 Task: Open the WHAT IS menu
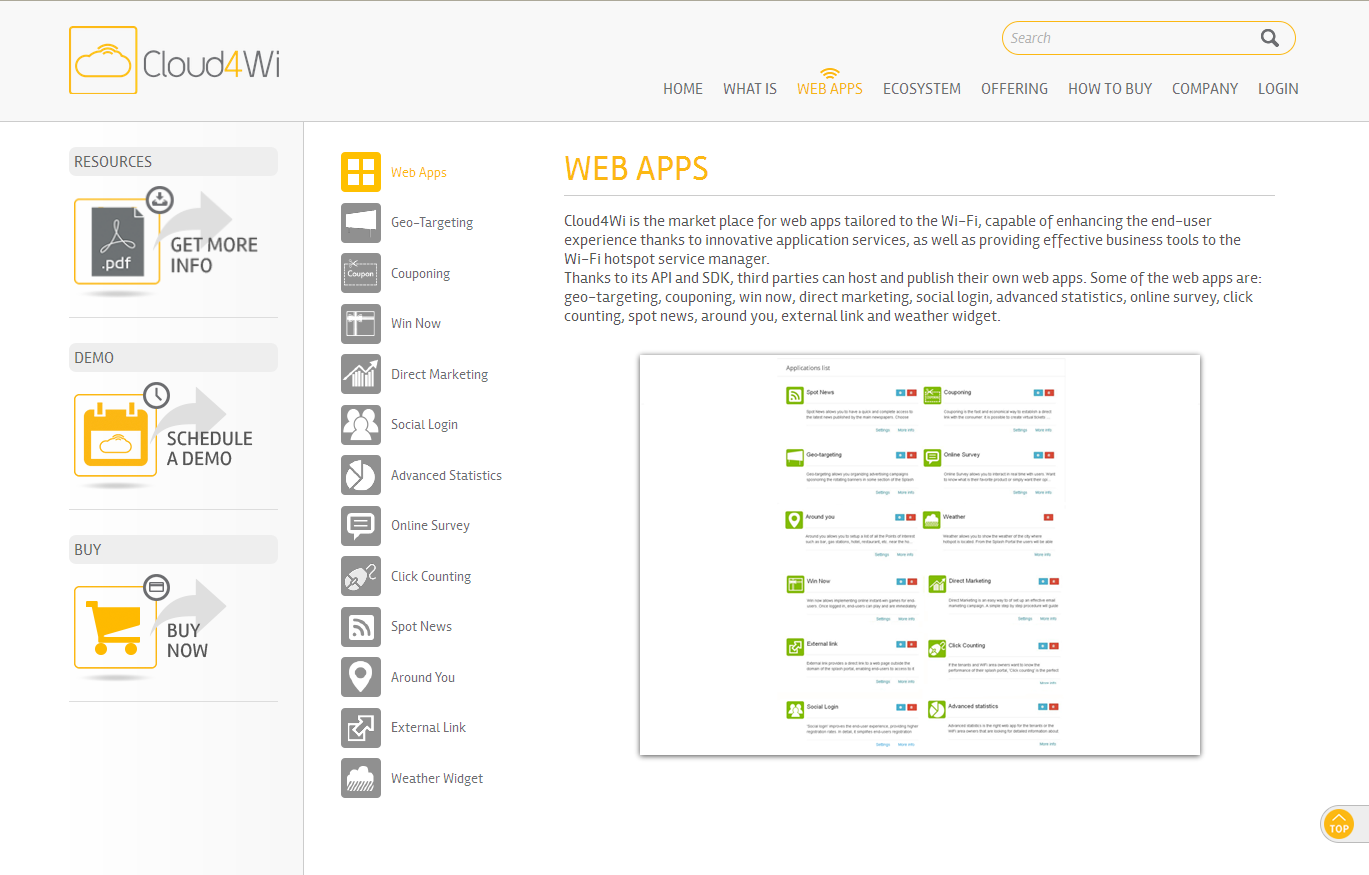point(750,89)
